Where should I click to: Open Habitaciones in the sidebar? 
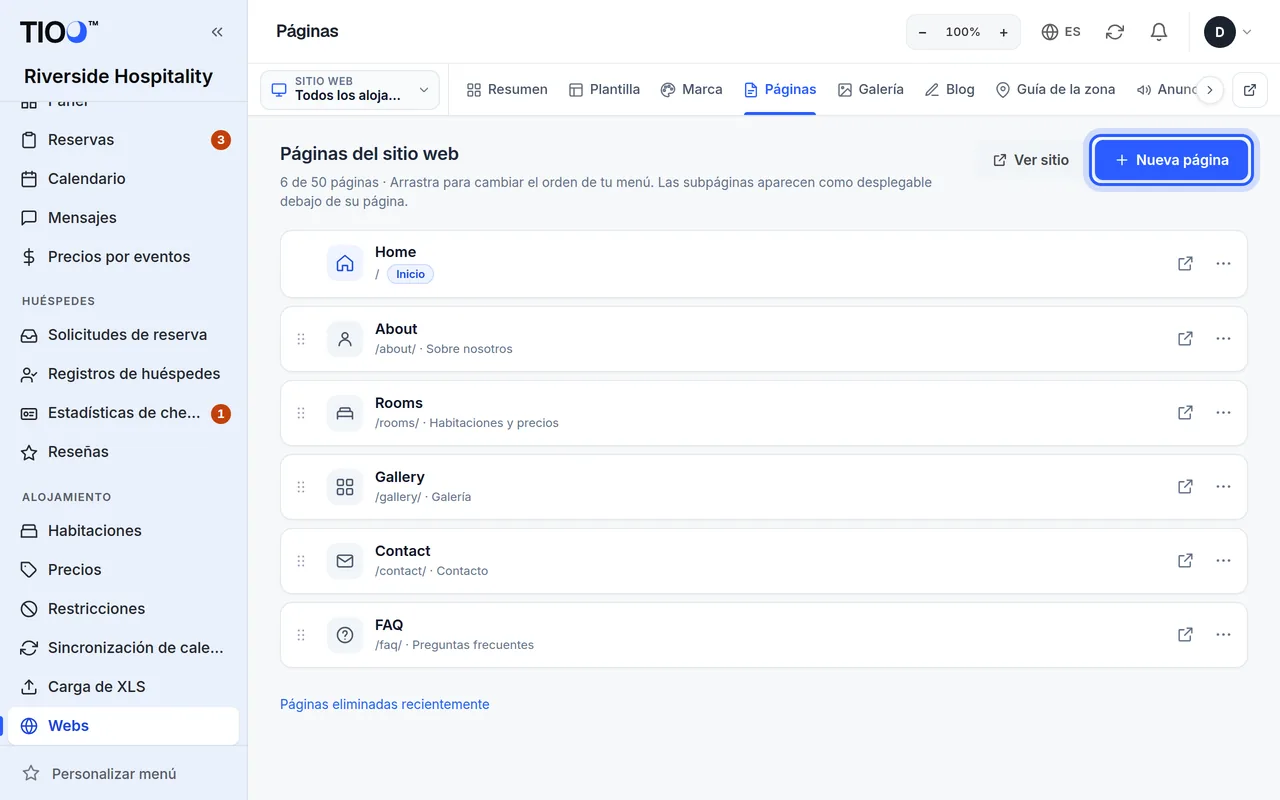pyautogui.click(x=123, y=531)
